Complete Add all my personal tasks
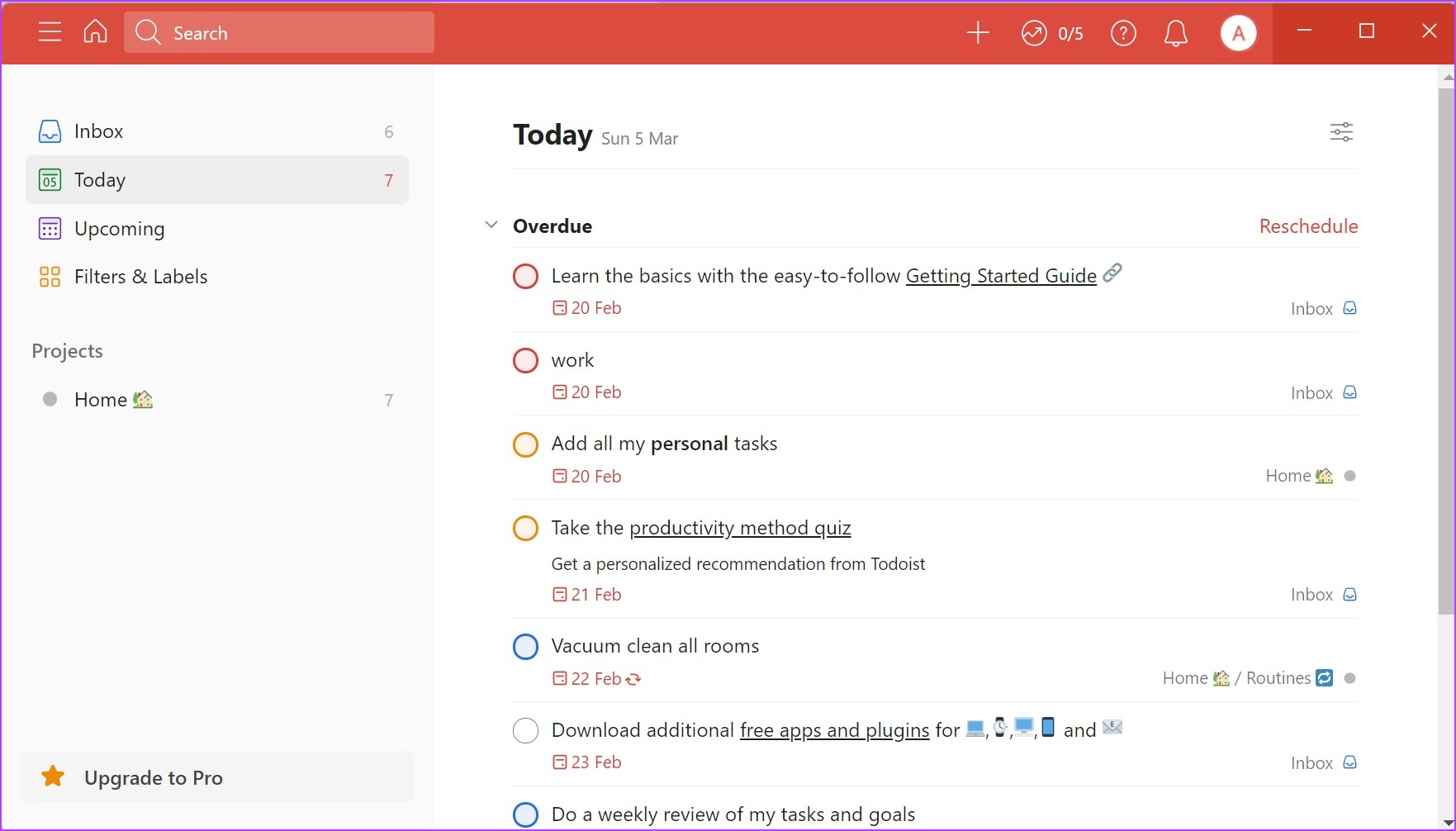The image size is (1456, 831). [525, 444]
